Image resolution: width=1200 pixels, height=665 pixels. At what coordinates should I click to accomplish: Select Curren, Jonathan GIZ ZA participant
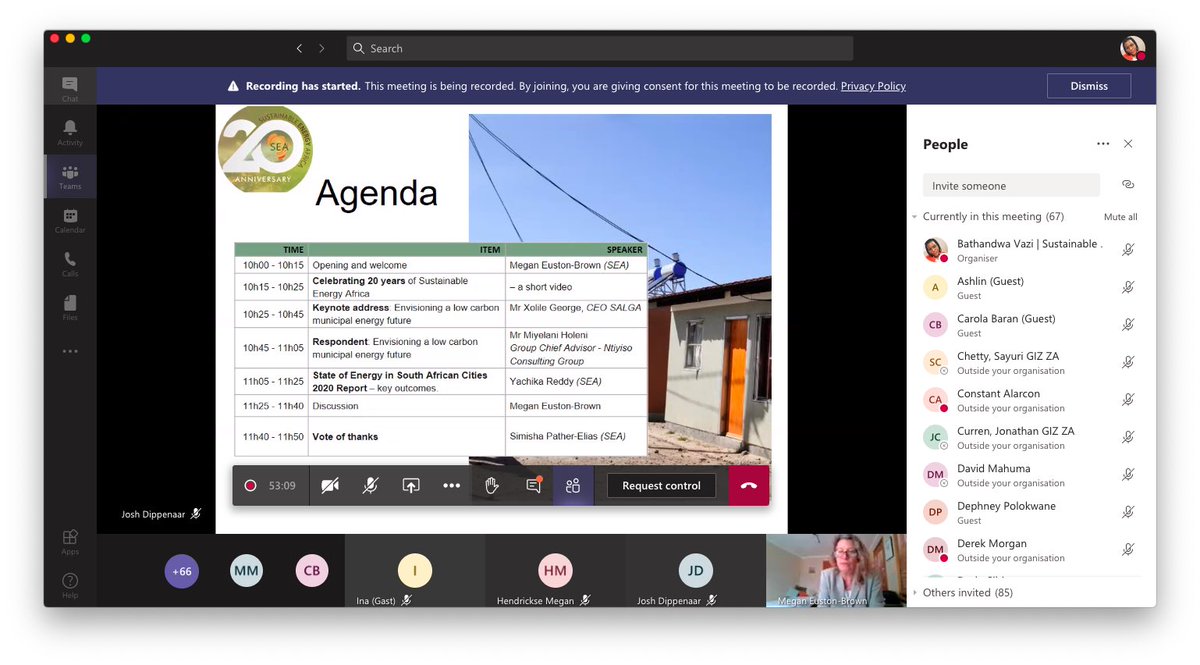pyautogui.click(x=1030, y=437)
